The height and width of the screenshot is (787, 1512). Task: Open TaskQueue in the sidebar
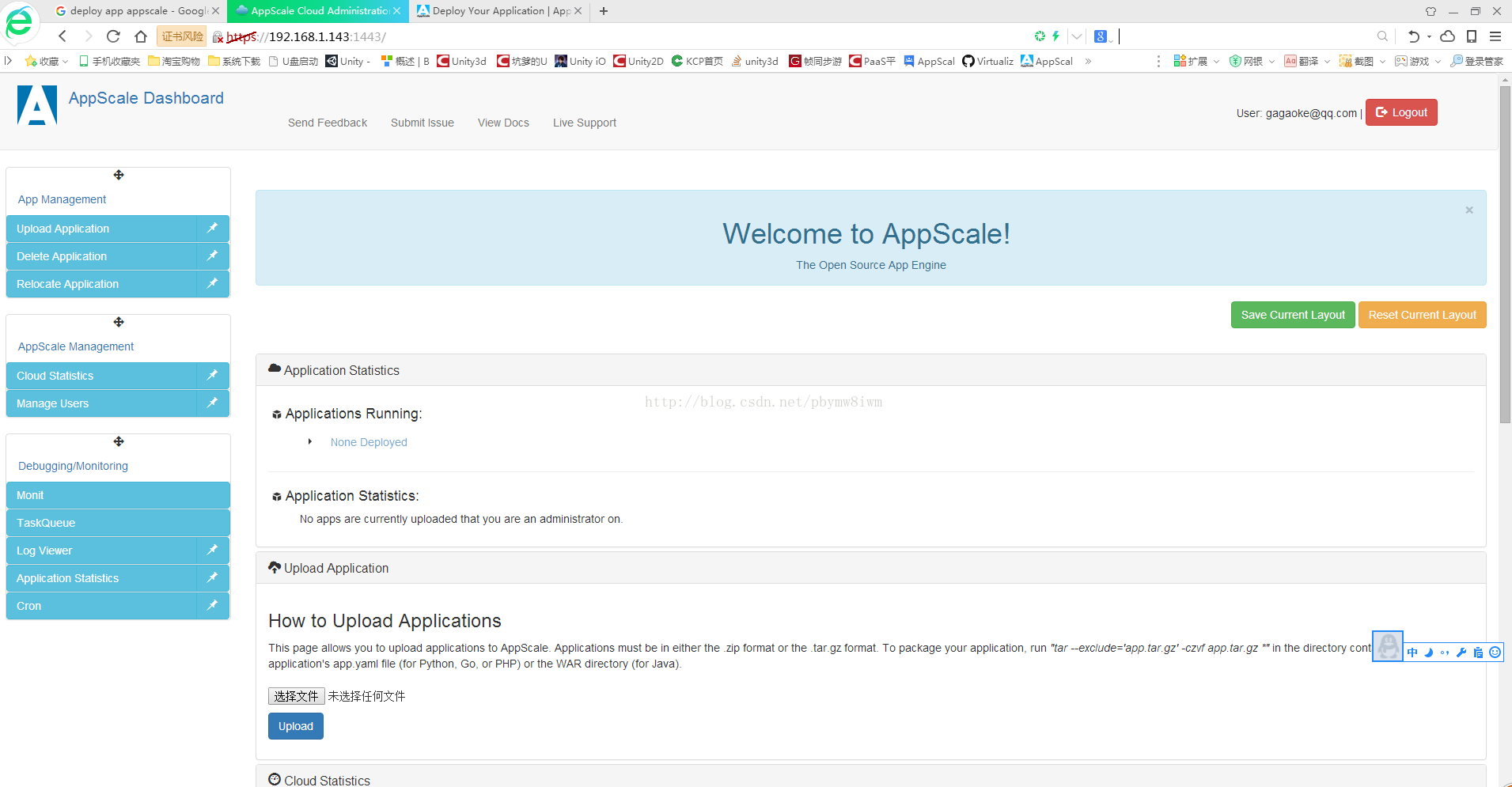tap(118, 523)
